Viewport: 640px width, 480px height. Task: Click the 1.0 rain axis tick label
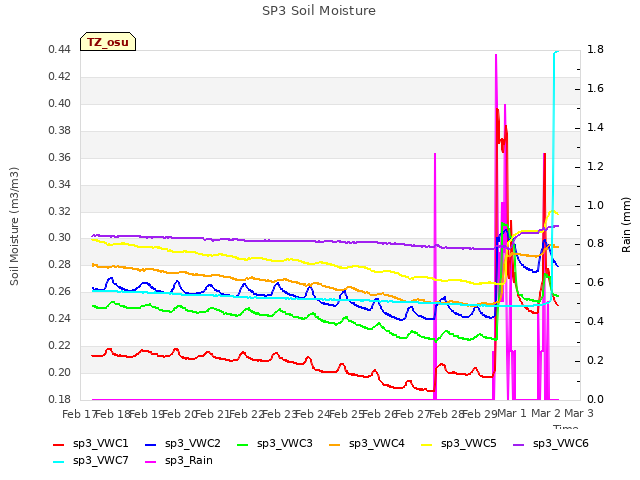point(595,205)
